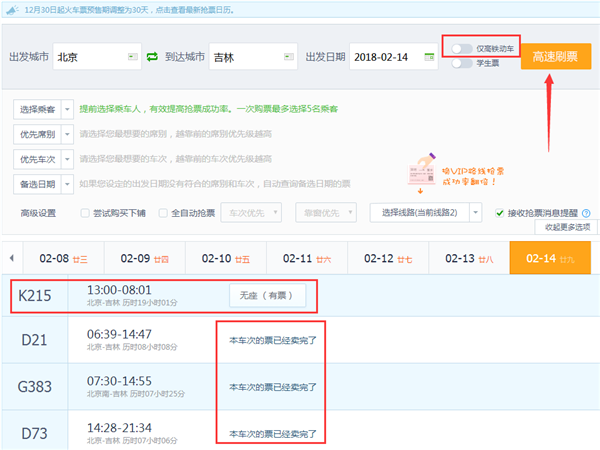Swap departure and arrival cities icon

pos(152,57)
